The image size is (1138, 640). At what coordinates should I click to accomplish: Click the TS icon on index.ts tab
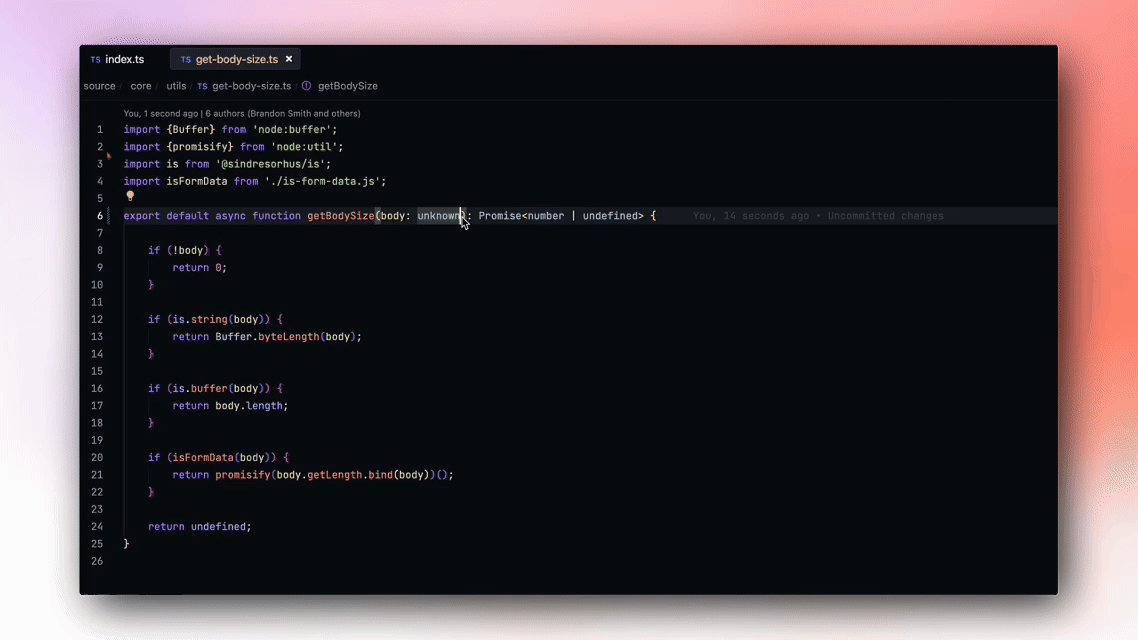(x=95, y=60)
